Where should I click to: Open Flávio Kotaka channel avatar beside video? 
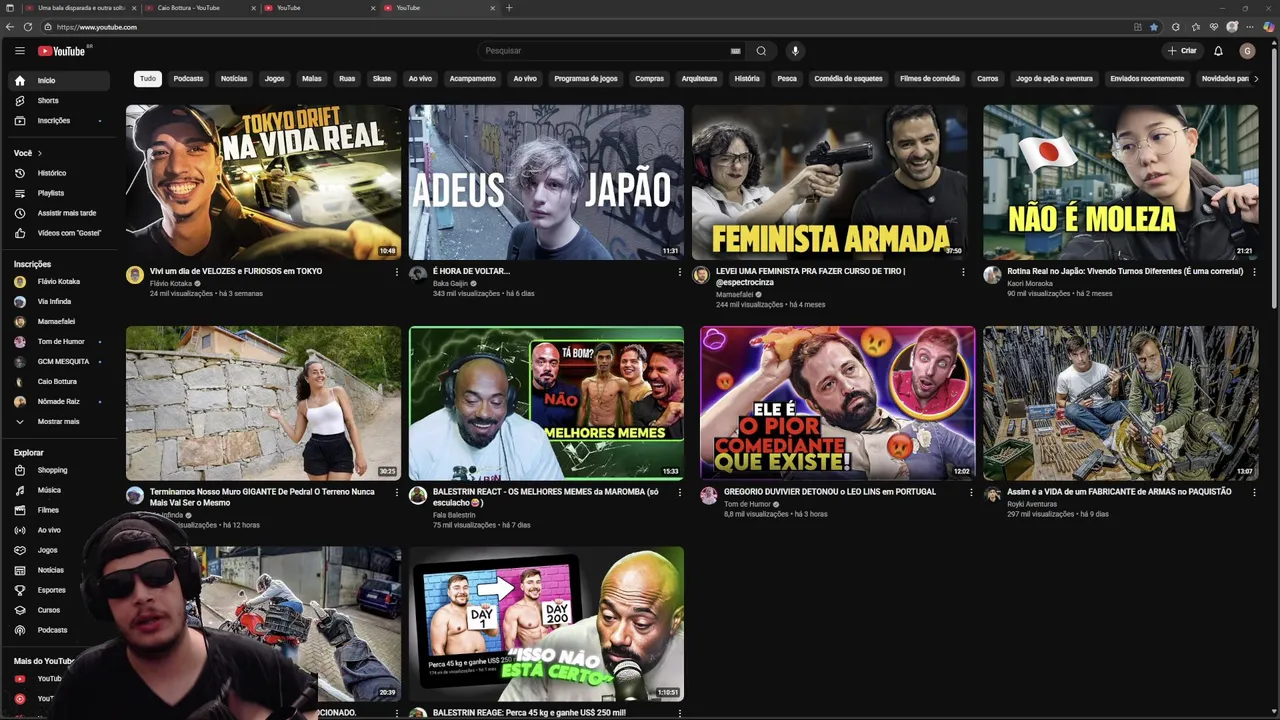(135, 275)
